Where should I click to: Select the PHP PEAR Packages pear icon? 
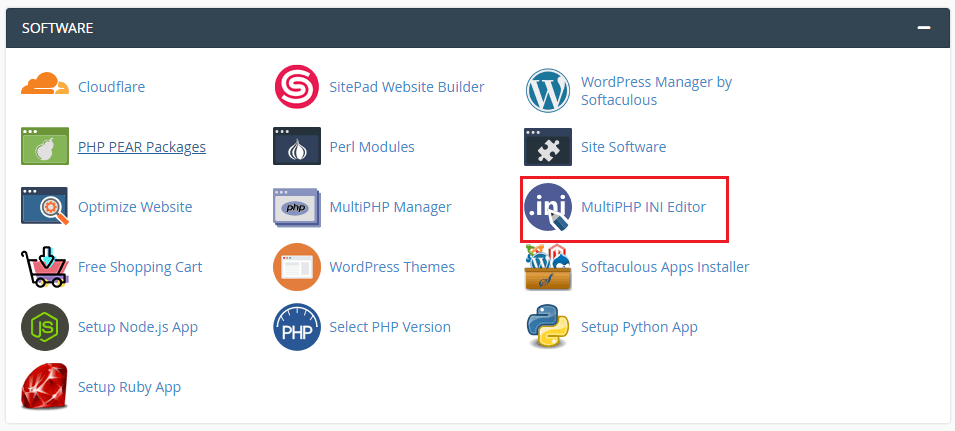tap(45, 146)
